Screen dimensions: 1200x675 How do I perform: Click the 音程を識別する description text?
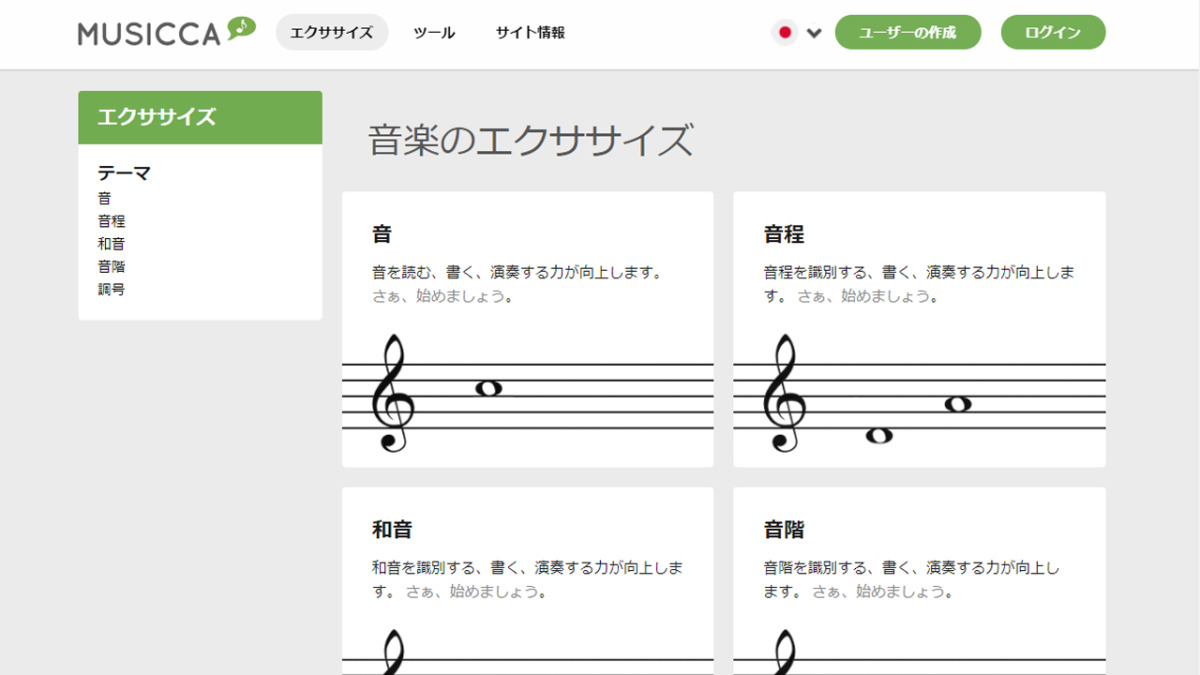919,284
